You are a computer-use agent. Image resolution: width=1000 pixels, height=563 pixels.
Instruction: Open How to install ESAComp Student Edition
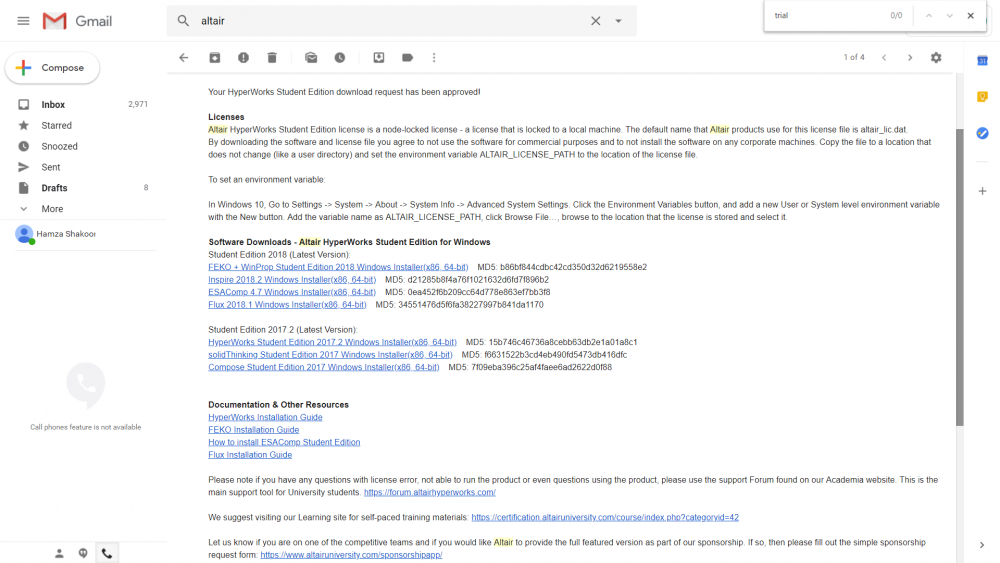284,442
